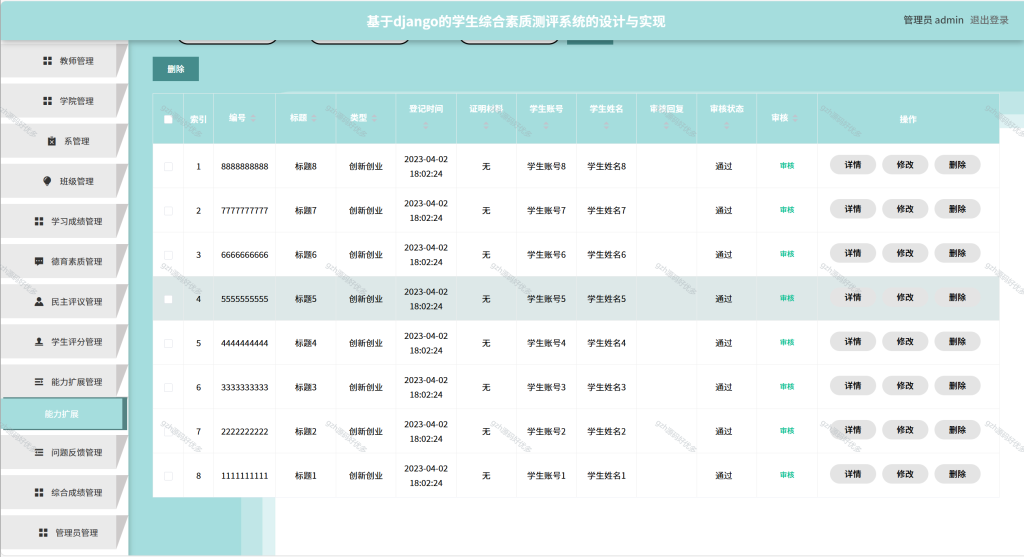Click the cell 学生姓名2
The height and width of the screenshot is (557, 1024).
[606, 432]
